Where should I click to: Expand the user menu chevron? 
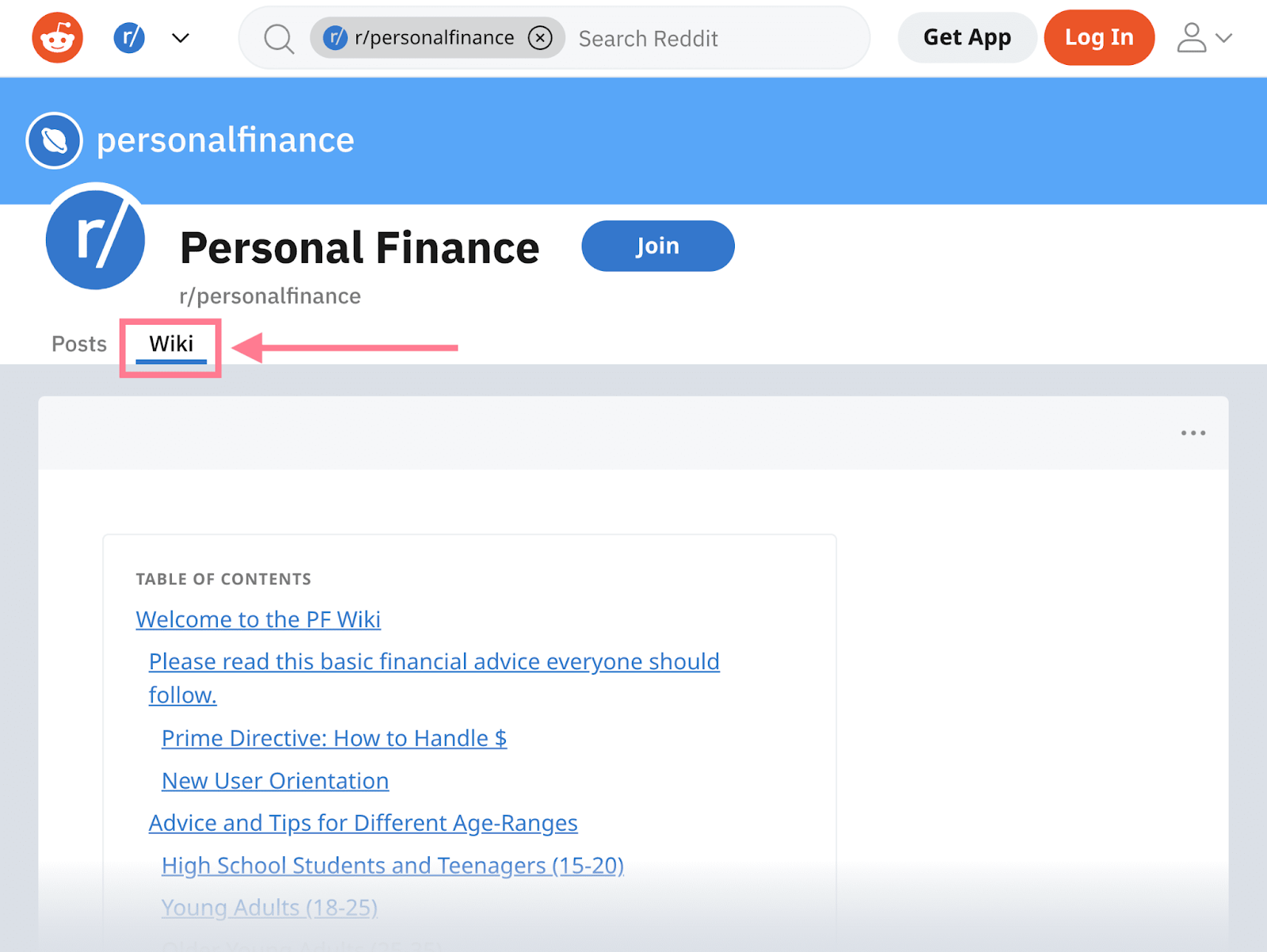(1224, 38)
